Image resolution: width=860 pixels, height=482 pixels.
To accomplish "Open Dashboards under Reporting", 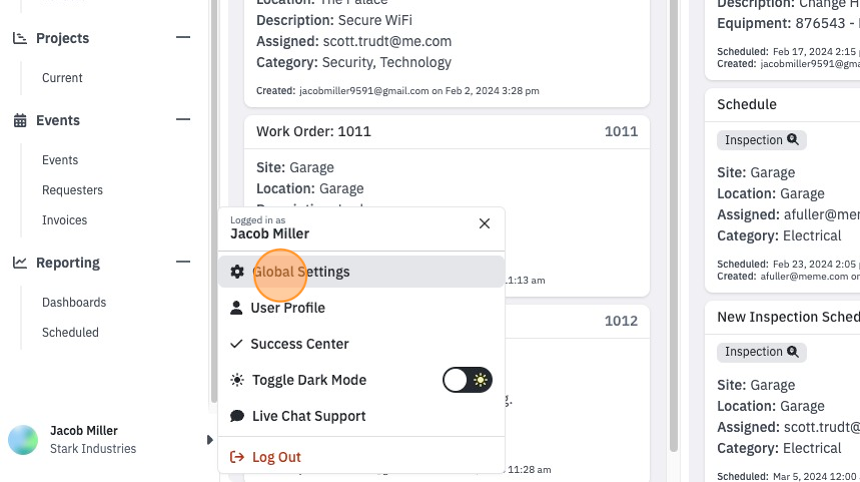I will click(74, 302).
